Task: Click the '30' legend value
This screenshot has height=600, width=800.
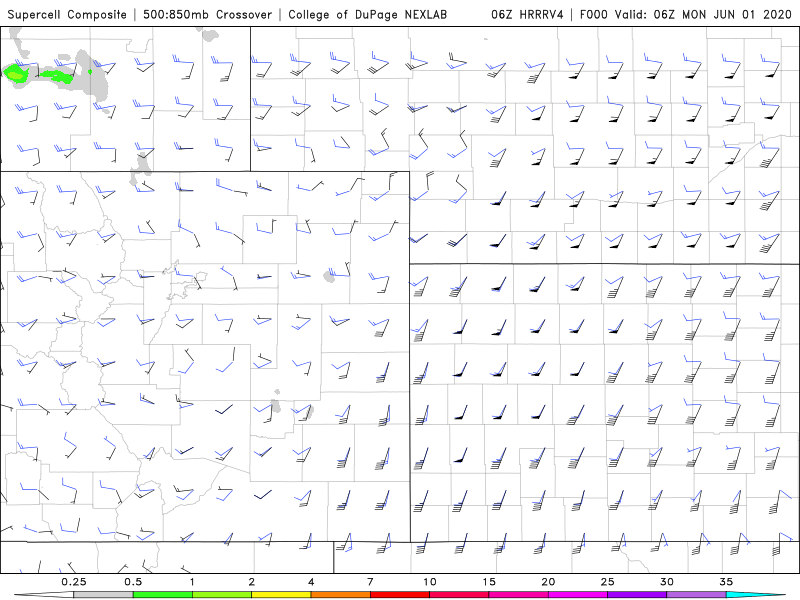Action: (x=666, y=582)
